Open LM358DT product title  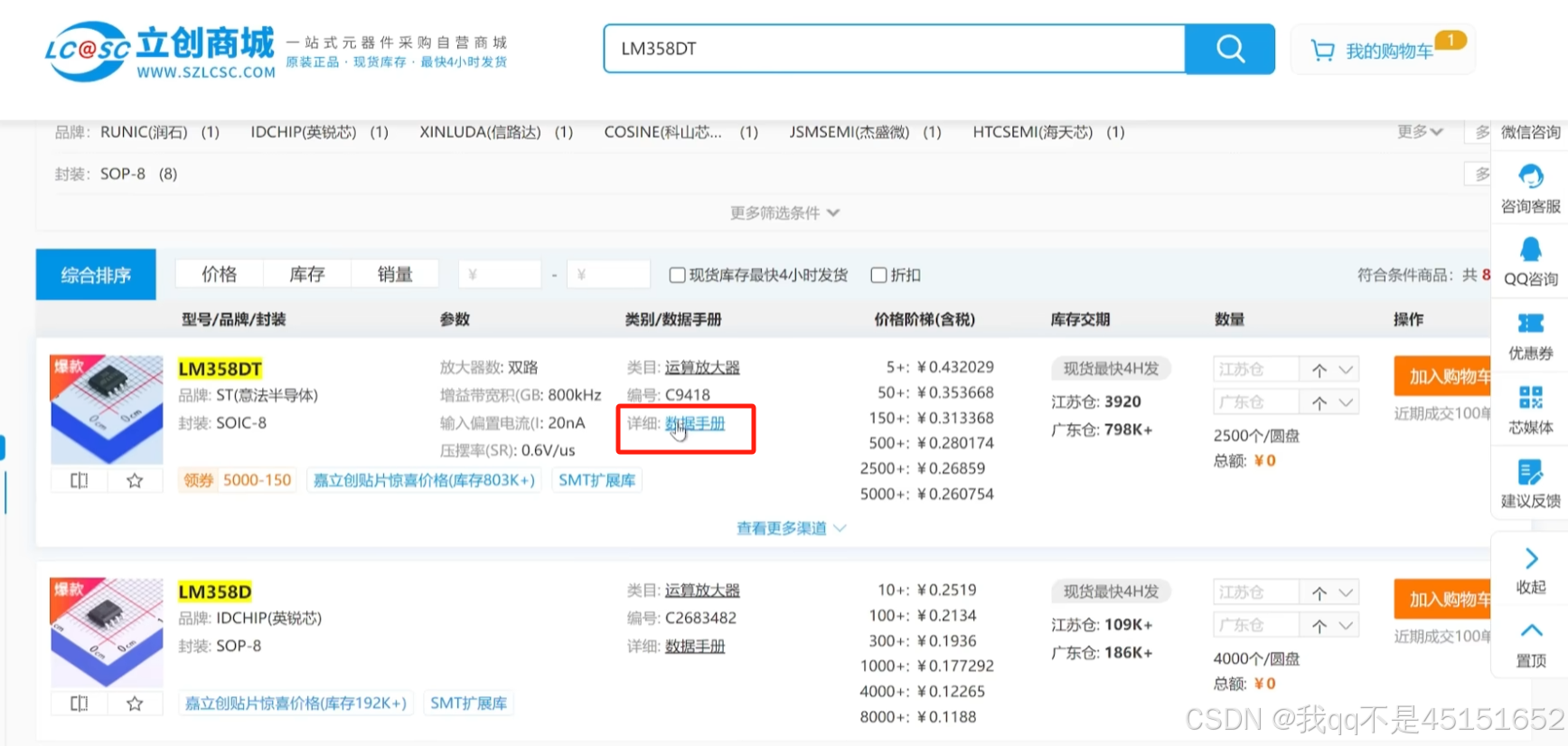(x=221, y=369)
